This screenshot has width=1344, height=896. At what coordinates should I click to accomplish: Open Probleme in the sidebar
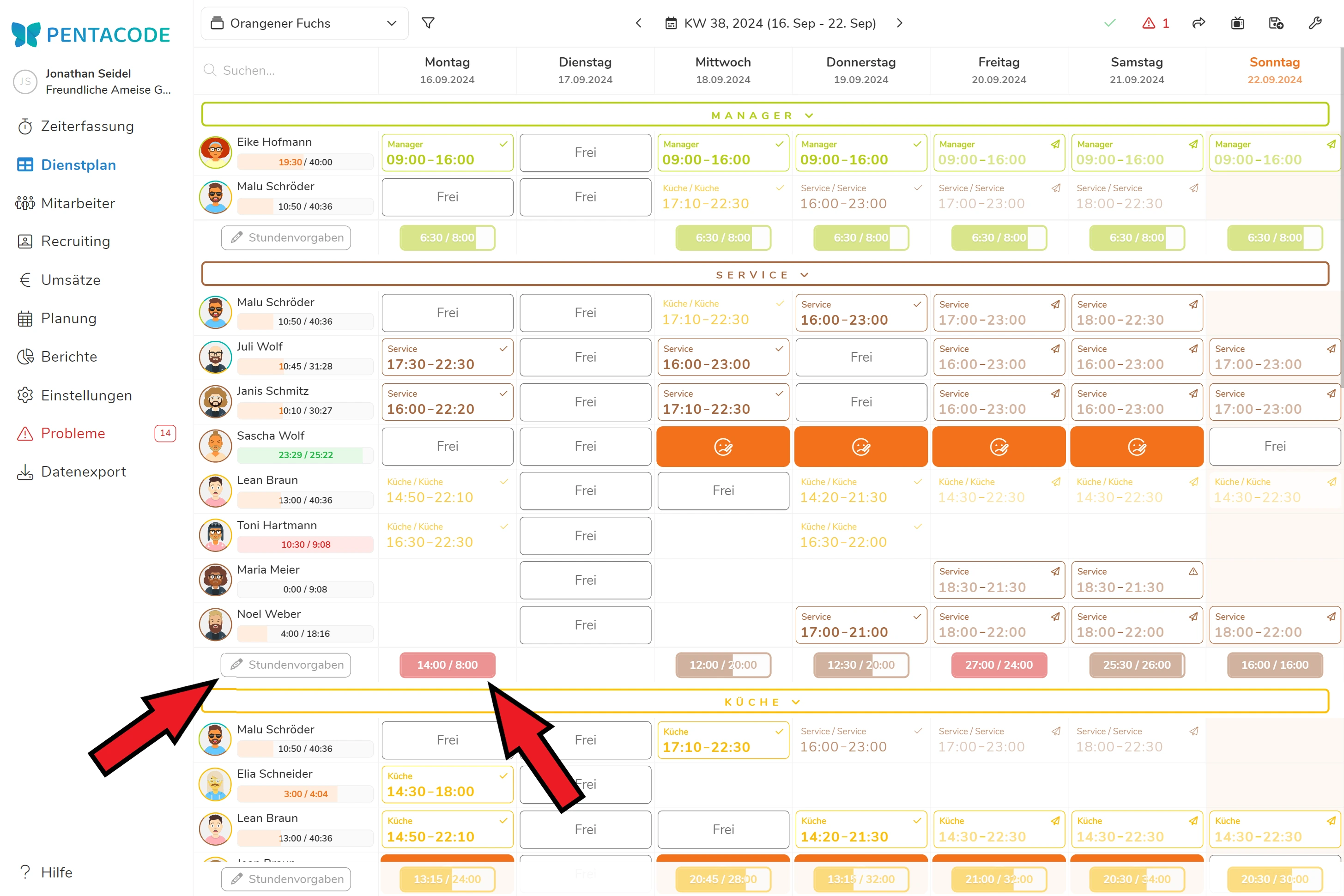click(73, 434)
